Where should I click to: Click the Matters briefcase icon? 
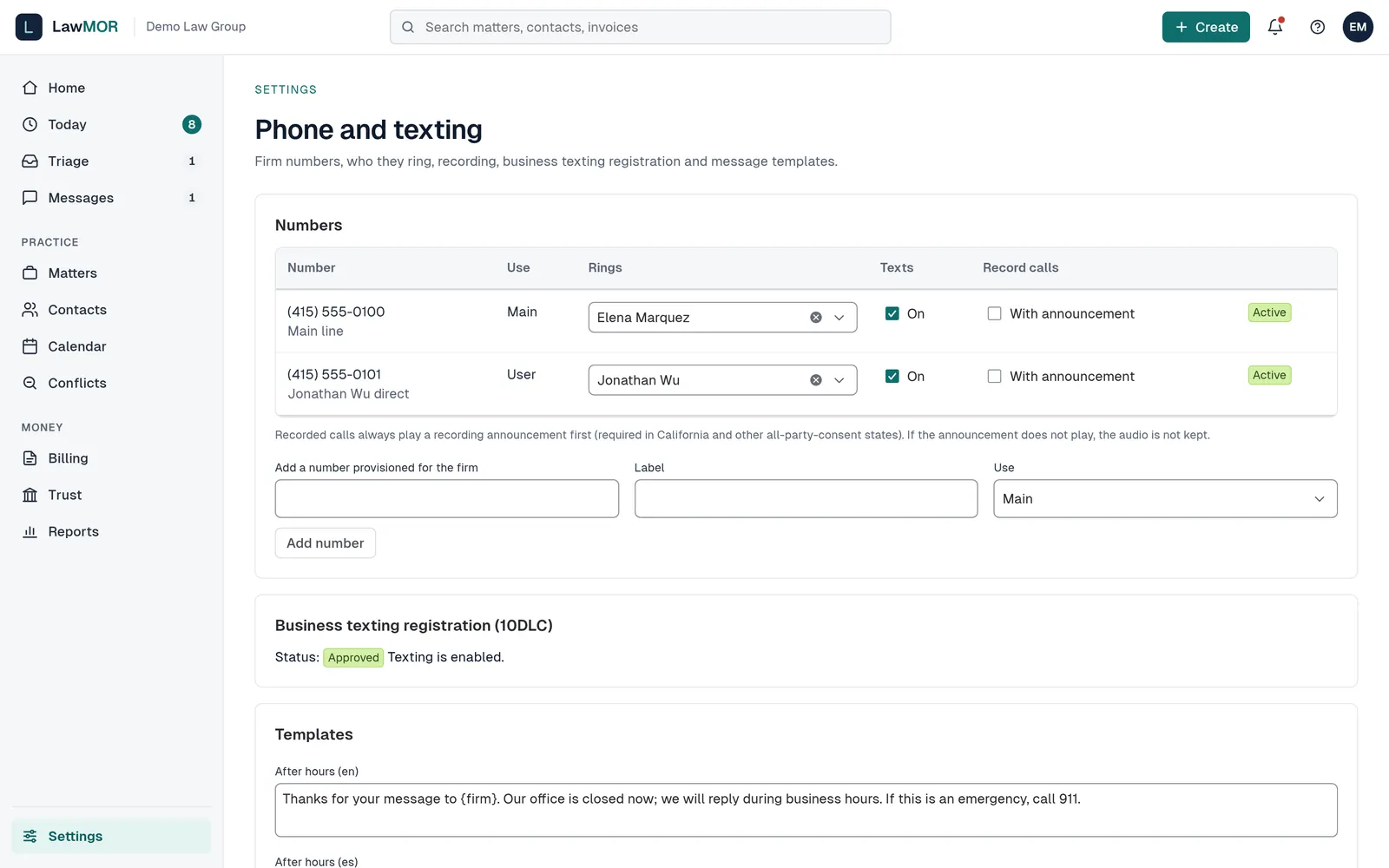(x=30, y=273)
